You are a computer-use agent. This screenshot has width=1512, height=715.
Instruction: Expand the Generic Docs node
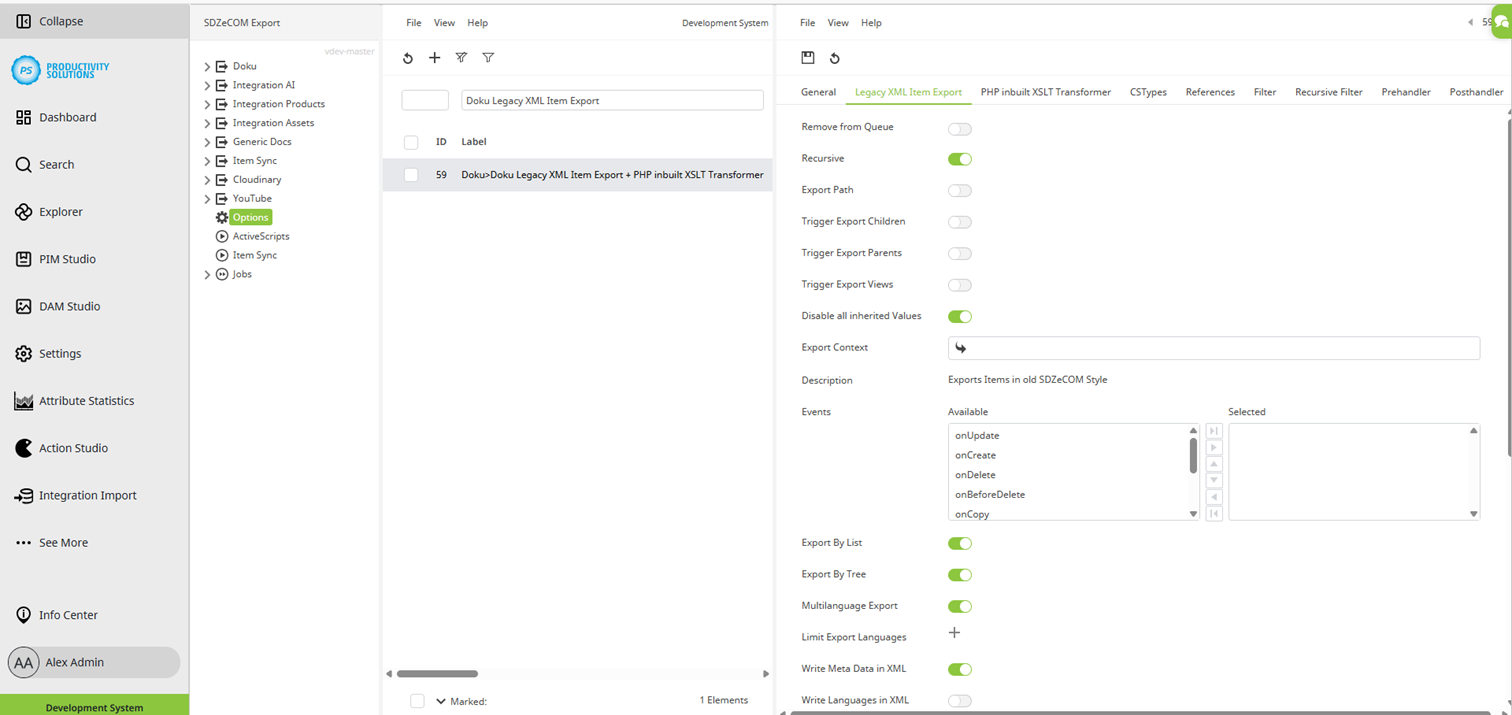pos(208,142)
